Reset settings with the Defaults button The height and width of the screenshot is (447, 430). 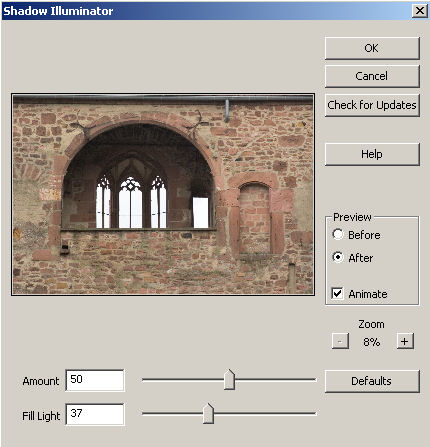point(372,381)
